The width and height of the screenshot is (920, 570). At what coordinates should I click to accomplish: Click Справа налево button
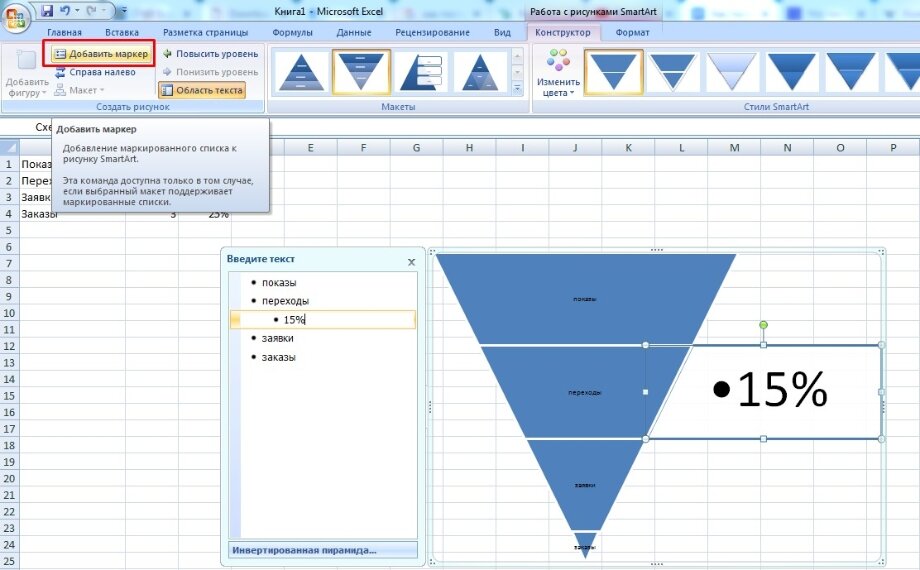(x=95, y=72)
